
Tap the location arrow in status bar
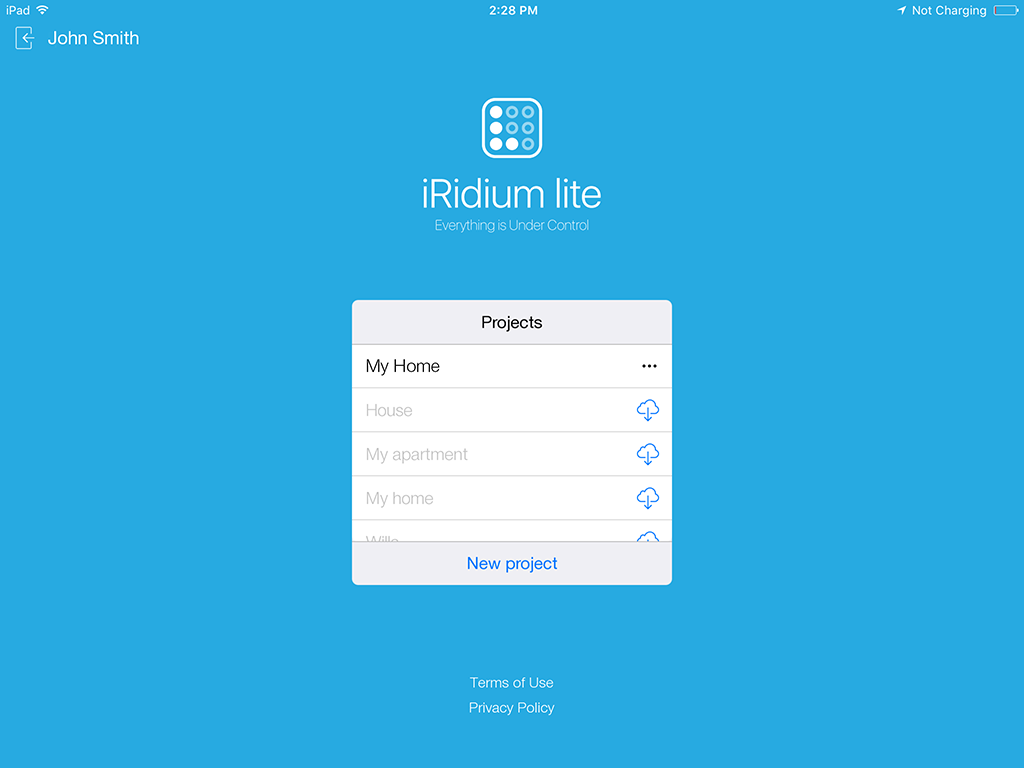[902, 10]
